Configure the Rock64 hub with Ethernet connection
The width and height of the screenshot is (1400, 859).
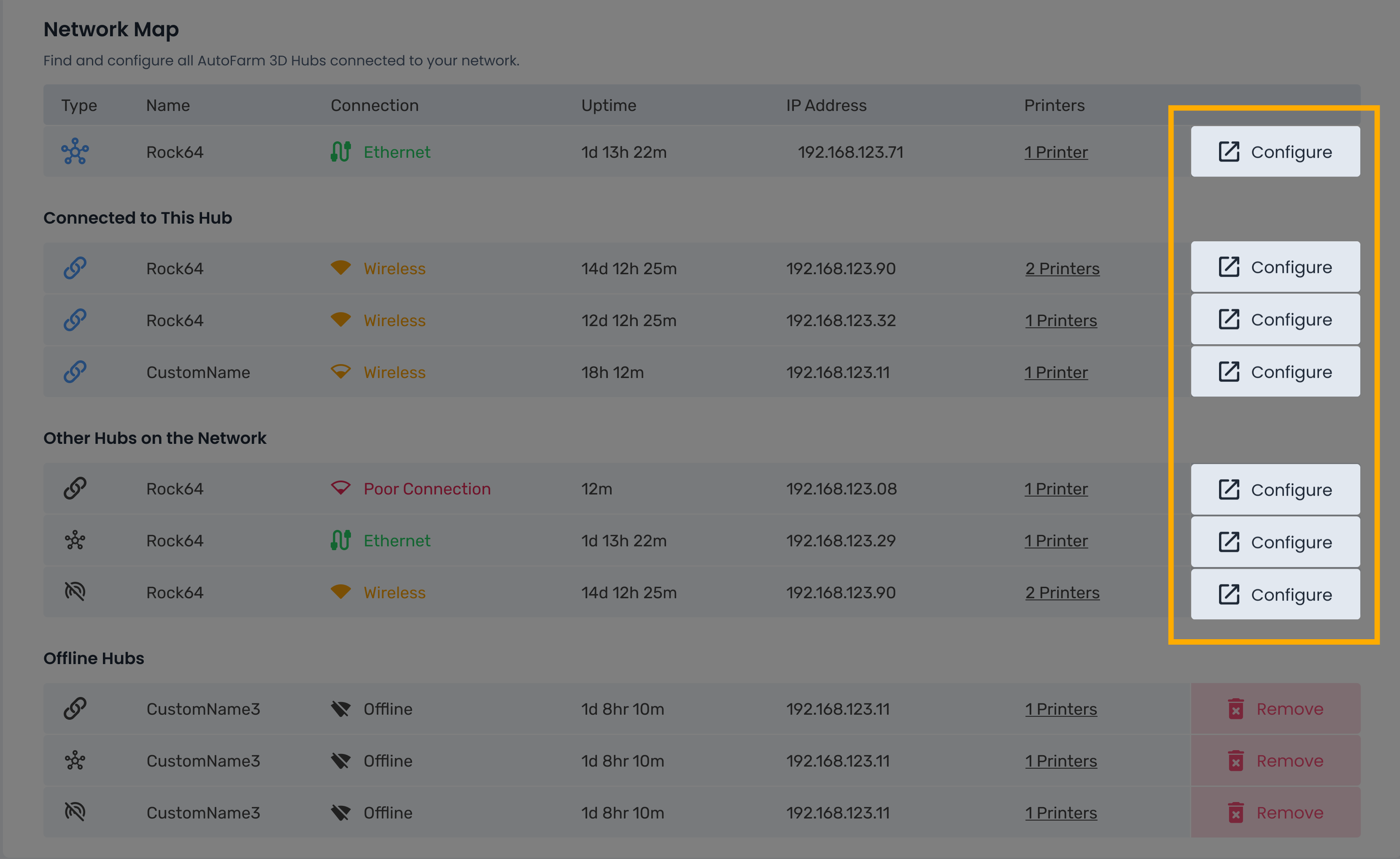tap(1276, 151)
